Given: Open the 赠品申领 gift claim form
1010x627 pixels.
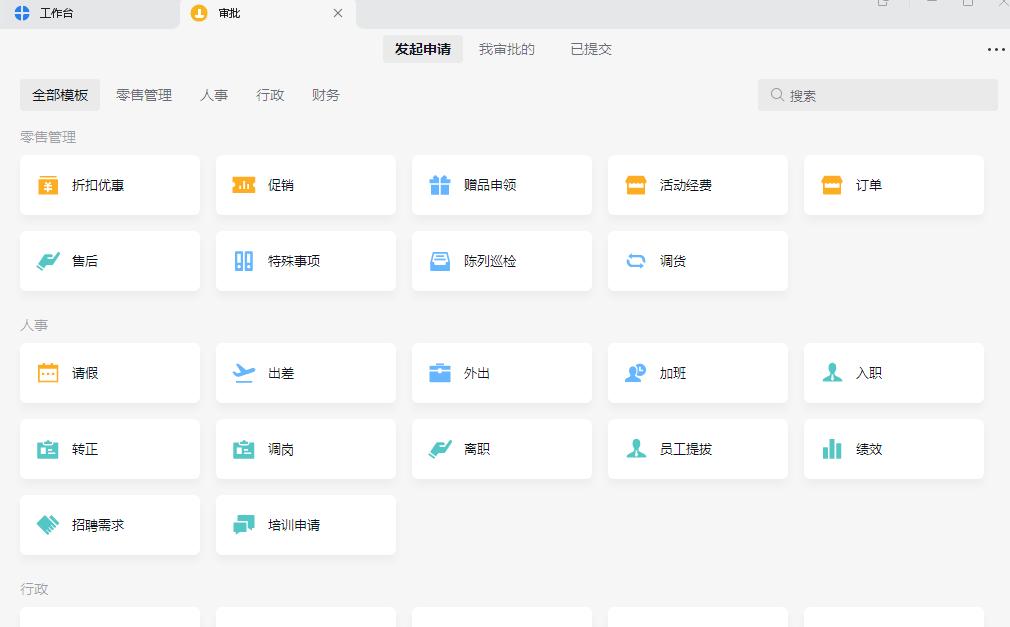Looking at the screenshot, I should pyautogui.click(x=501, y=185).
